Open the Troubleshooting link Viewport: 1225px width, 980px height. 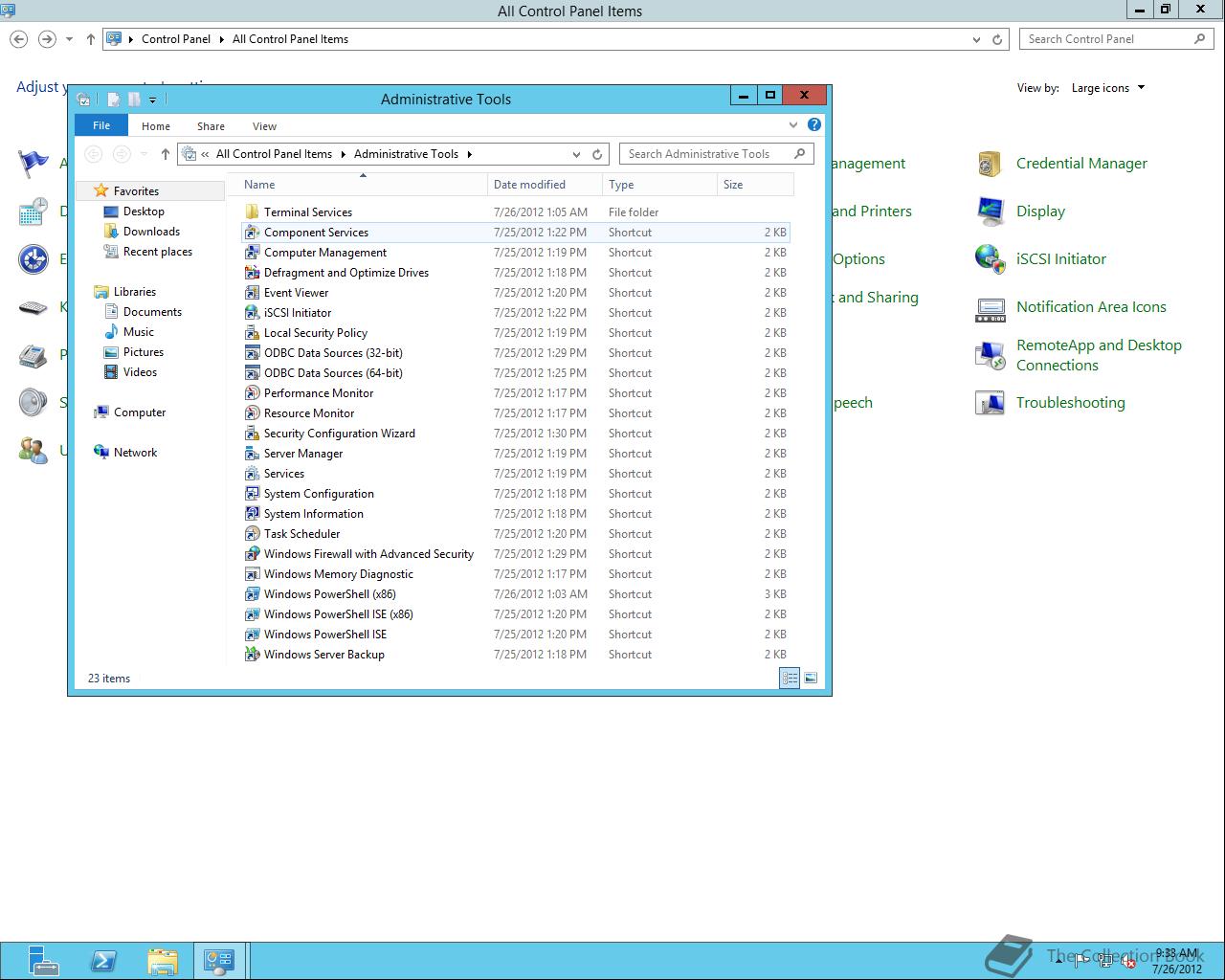coord(1070,403)
